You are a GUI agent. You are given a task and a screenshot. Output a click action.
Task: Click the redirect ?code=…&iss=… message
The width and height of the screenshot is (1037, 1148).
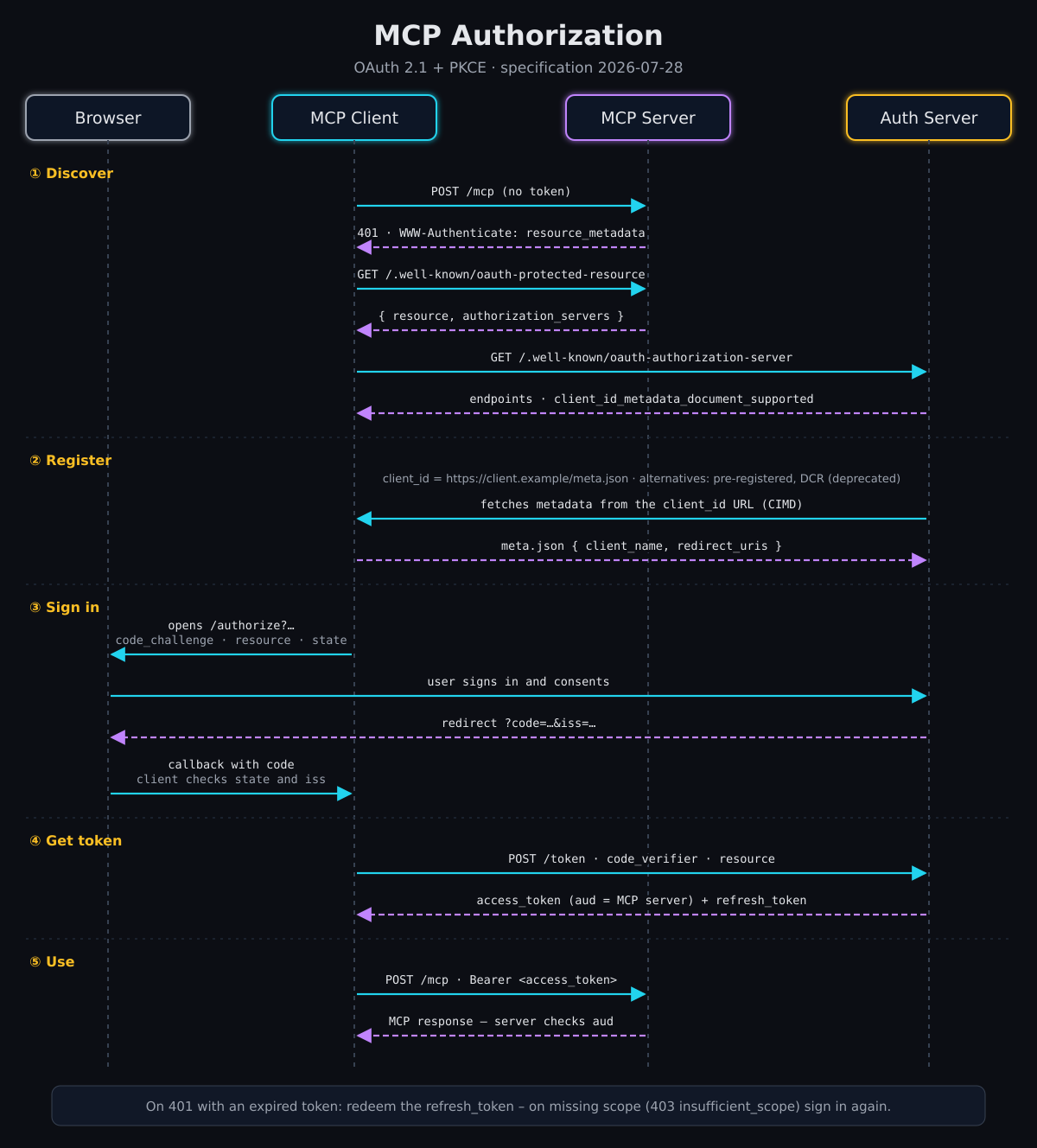(x=518, y=723)
